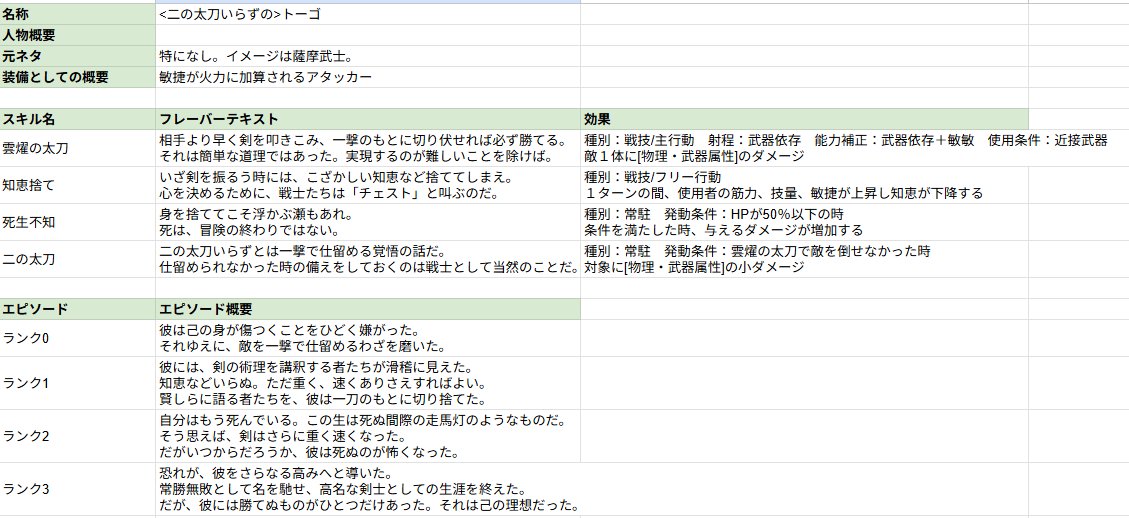The height and width of the screenshot is (518, 1129).
Task: Select the flavor text 身を捨ててこそ浮かぶ瀬もあれ
Action: tap(368, 222)
